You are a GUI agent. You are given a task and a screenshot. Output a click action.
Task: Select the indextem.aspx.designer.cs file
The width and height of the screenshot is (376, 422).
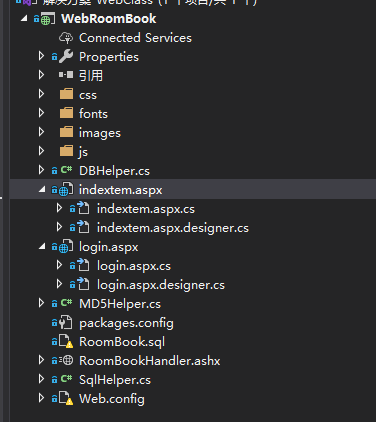(173, 228)
